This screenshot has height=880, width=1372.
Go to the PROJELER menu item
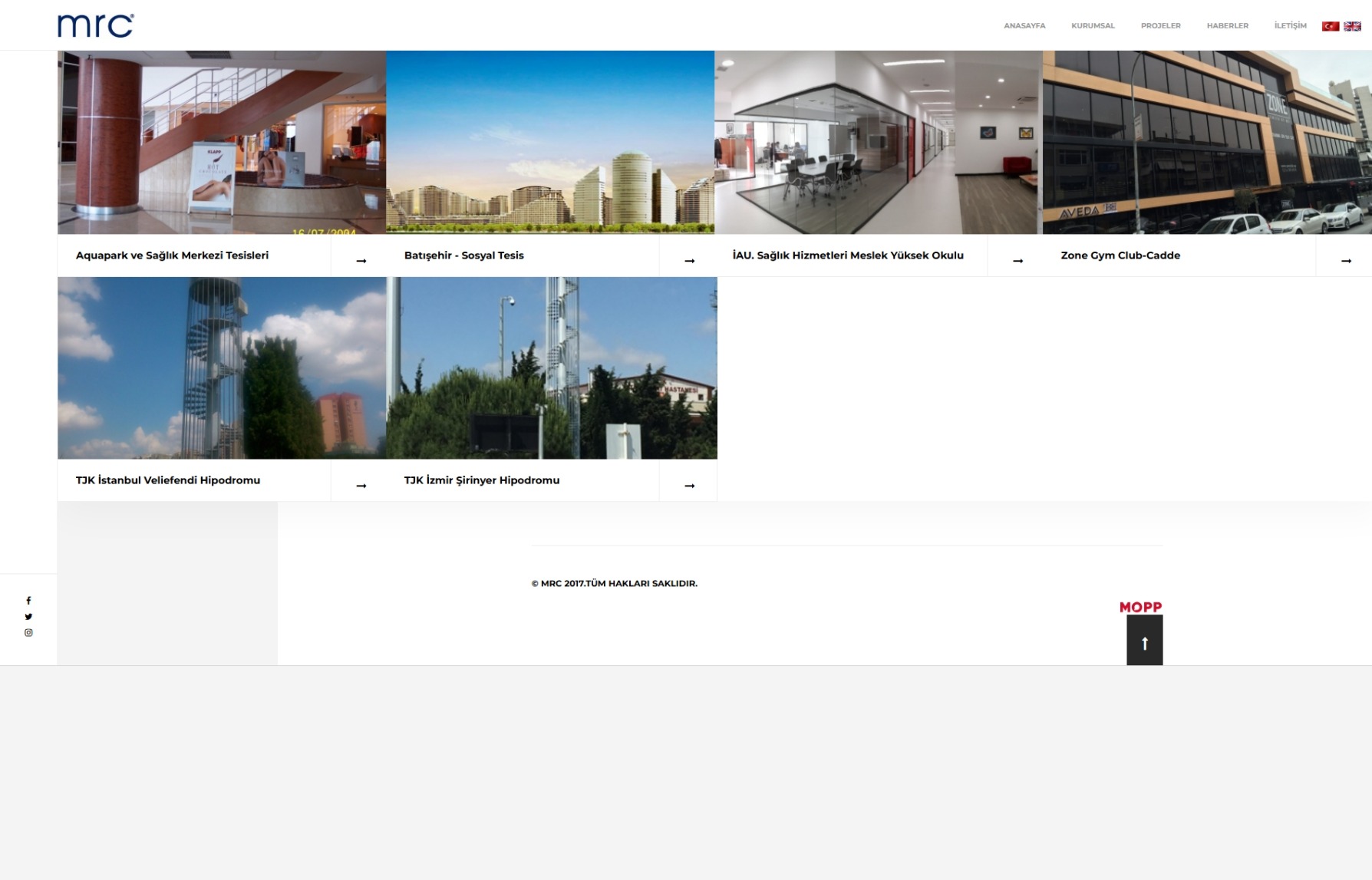(x=1160, y=26)
